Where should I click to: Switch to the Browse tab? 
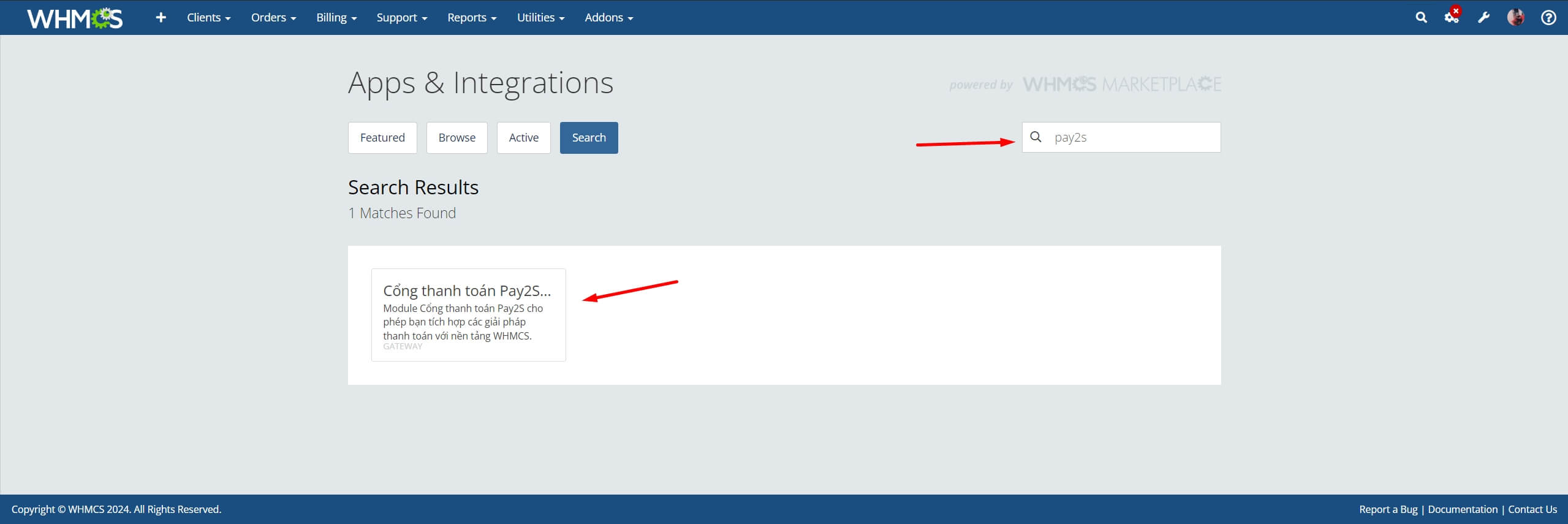pyautogui.click(x=457, y=138)
